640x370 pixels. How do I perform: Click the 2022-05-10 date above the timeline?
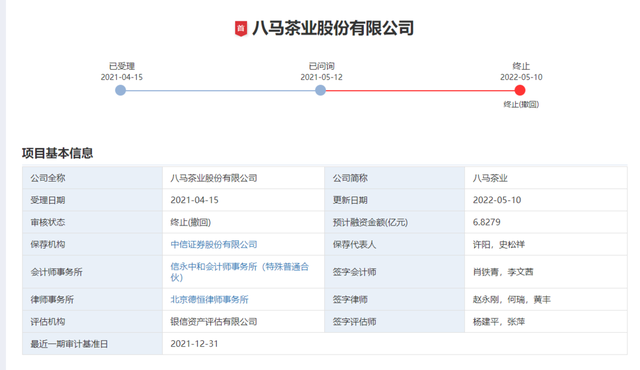pyautogui.click(x=521, y=77)
